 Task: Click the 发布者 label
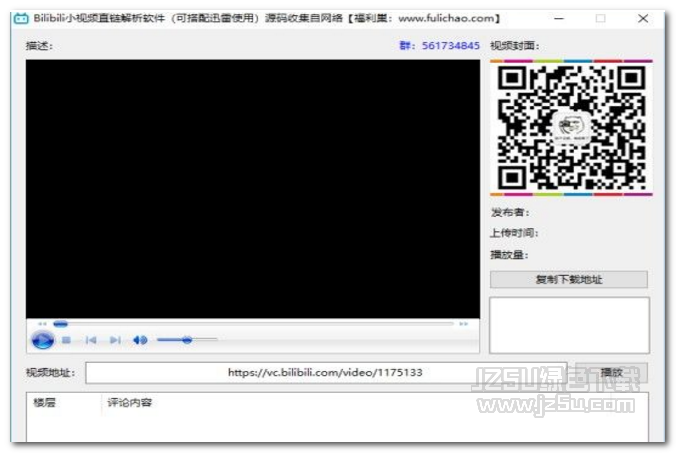tap(510, 212)
